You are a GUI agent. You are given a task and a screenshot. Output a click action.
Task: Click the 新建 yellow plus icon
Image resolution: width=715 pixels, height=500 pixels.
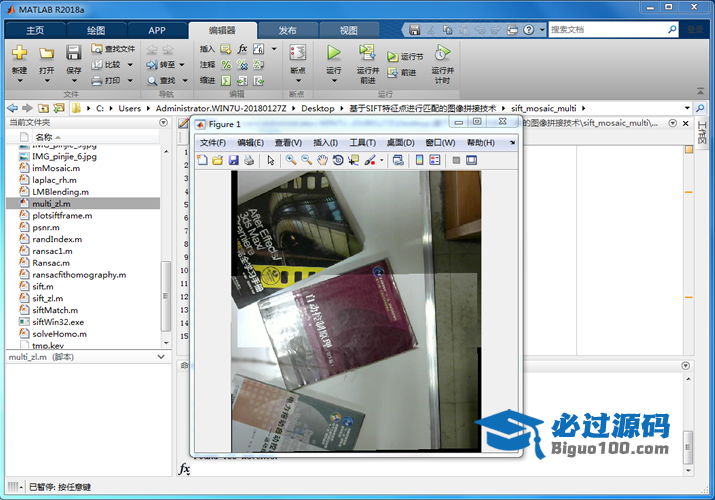(19, 52)
